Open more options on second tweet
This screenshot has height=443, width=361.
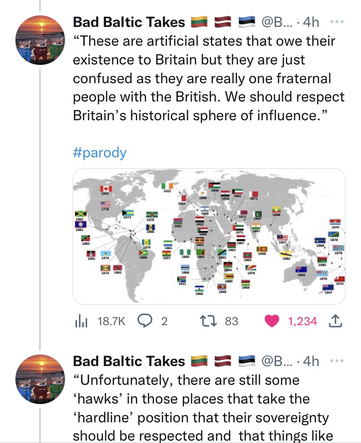coord(337,361)
